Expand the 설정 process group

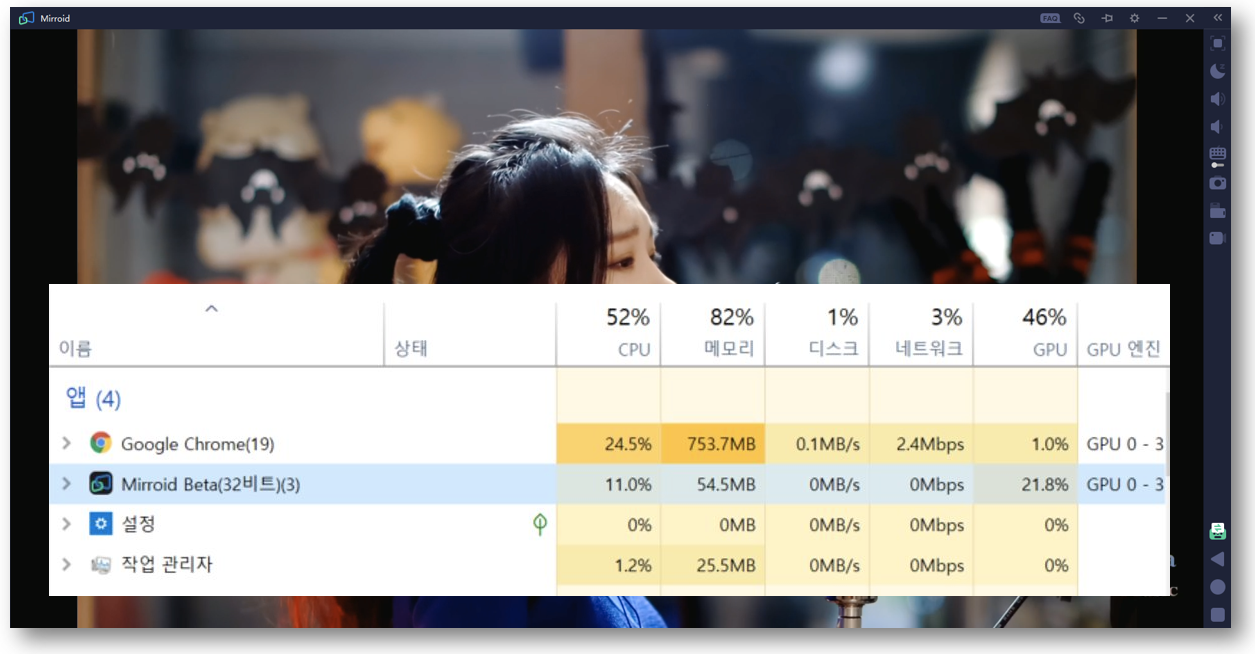[67, 524]
